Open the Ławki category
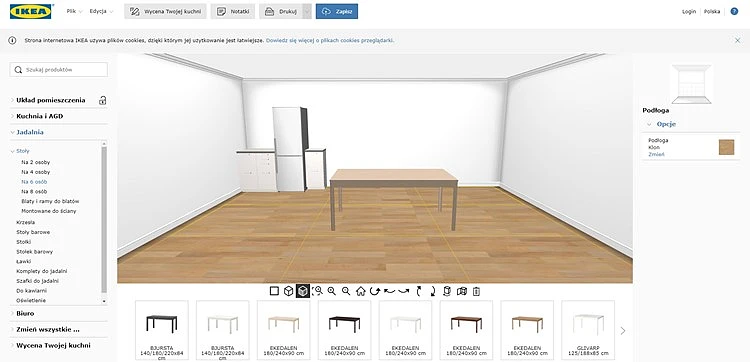 (23, 262)
